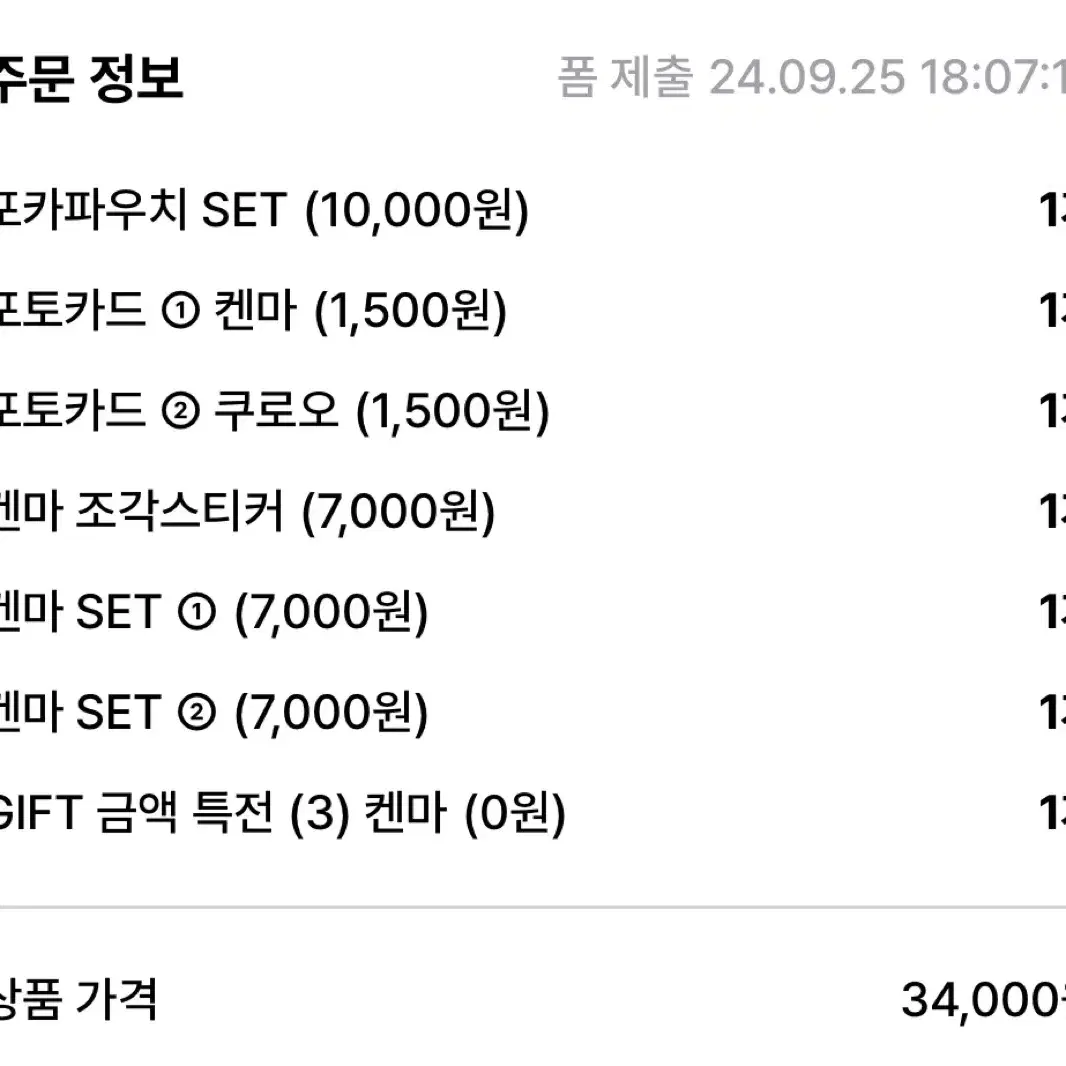The width and height of the screenshot is (1066, 1066).
Task: Tap the 상품 가격 label
Action: tap(78, 999)
